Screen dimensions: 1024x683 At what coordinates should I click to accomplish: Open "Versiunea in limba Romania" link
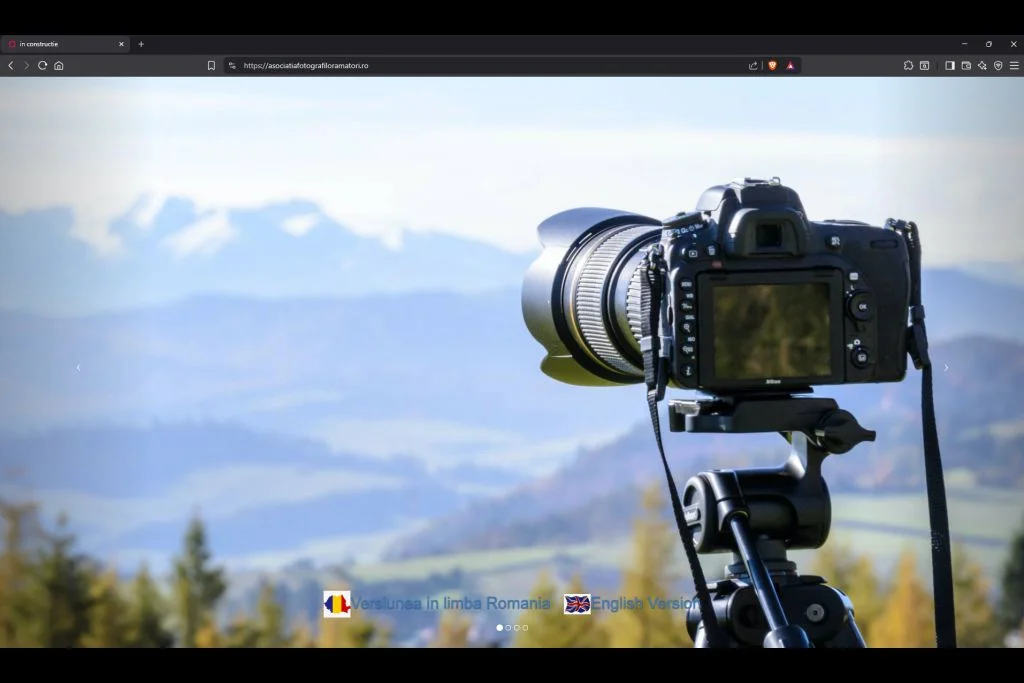tap(449, 604)
